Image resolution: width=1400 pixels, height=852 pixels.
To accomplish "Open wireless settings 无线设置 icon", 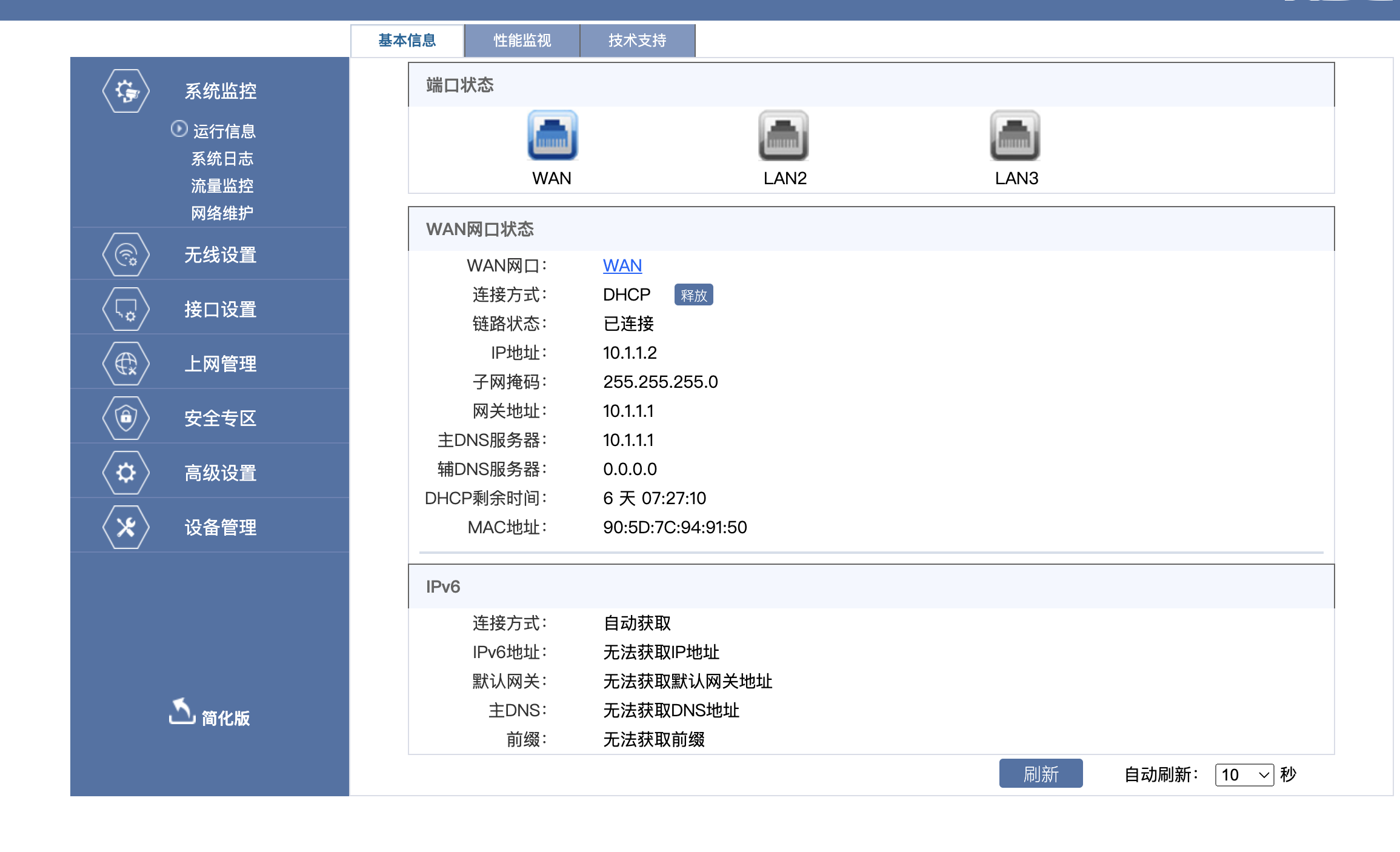I will (x=126, y=255).
